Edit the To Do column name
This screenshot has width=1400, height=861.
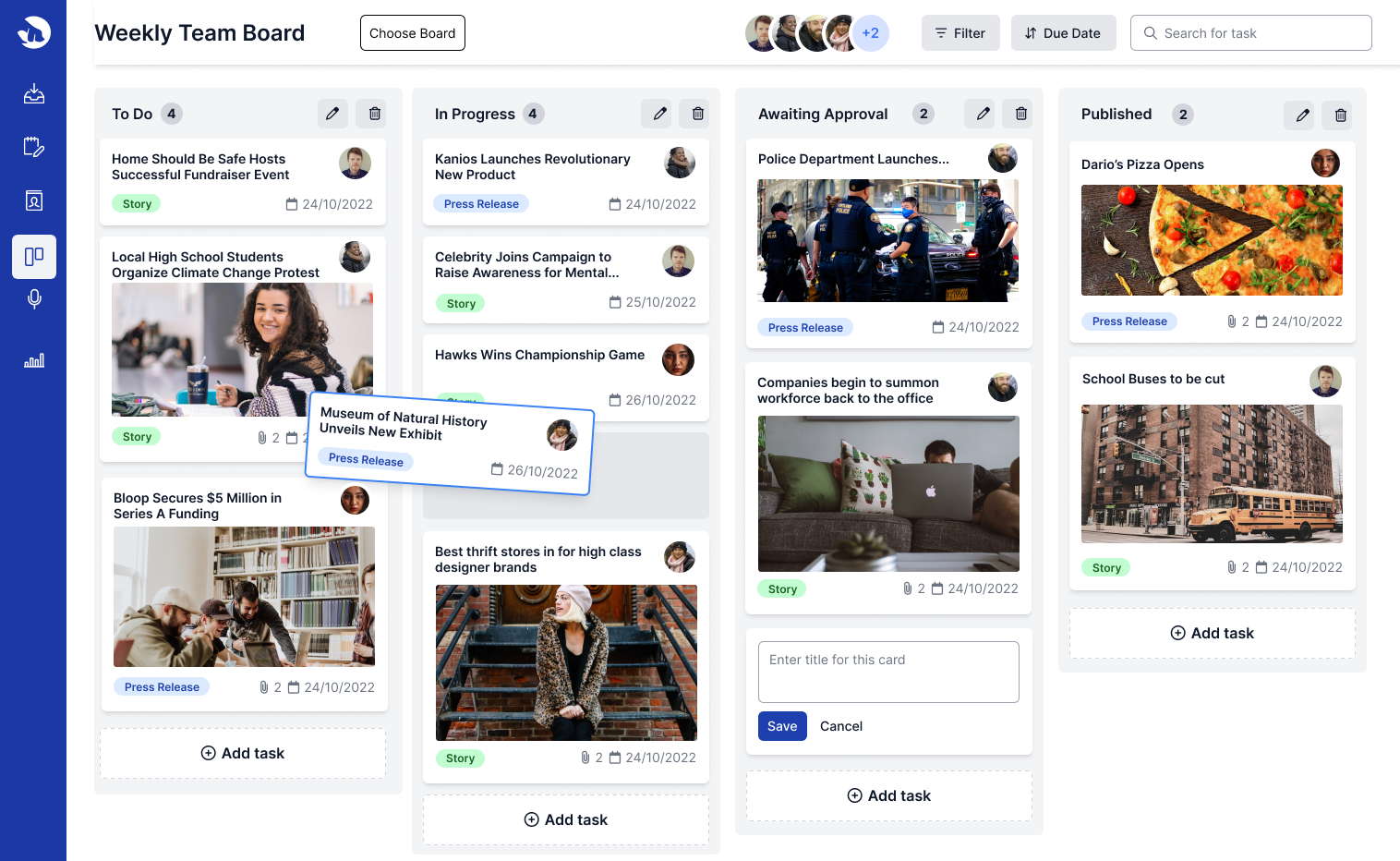332,114
